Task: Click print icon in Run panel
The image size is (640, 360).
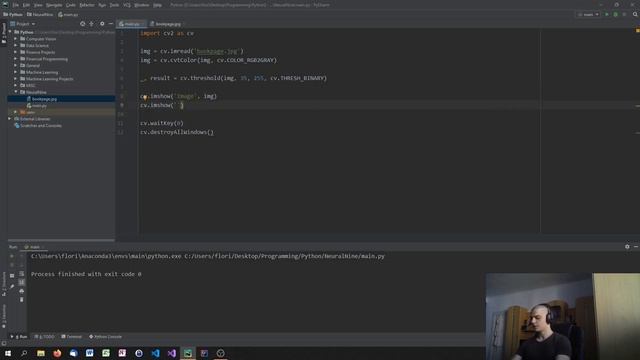Action: point(22,291)
